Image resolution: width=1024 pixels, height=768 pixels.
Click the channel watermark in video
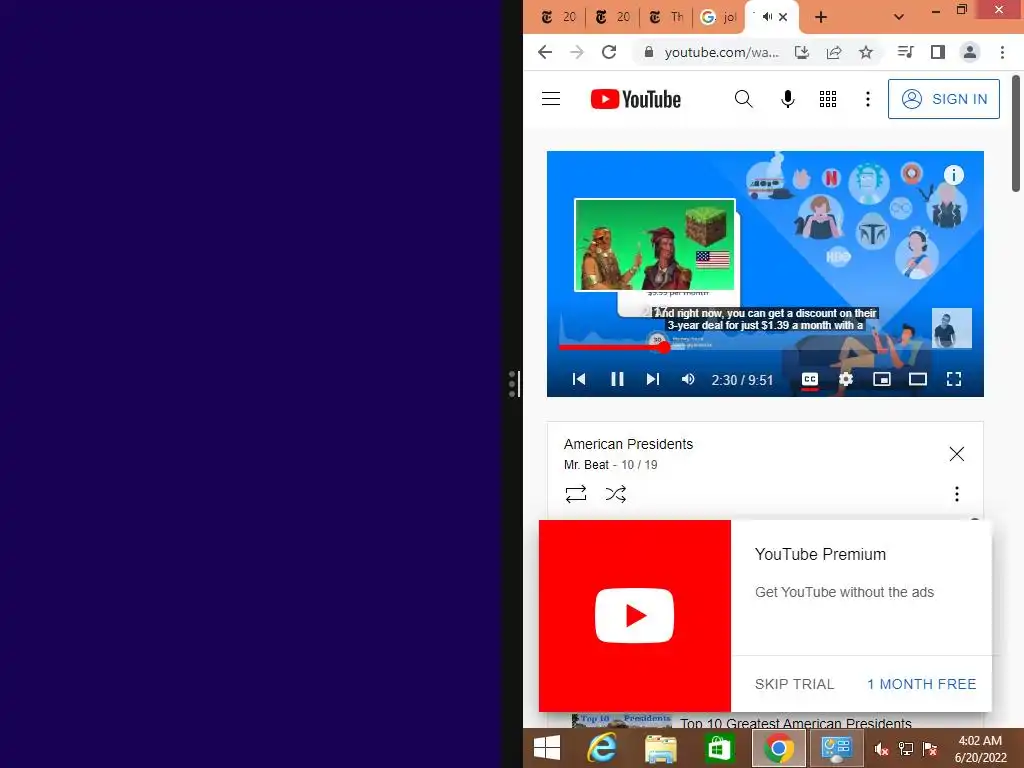click(x=952, y=328)
